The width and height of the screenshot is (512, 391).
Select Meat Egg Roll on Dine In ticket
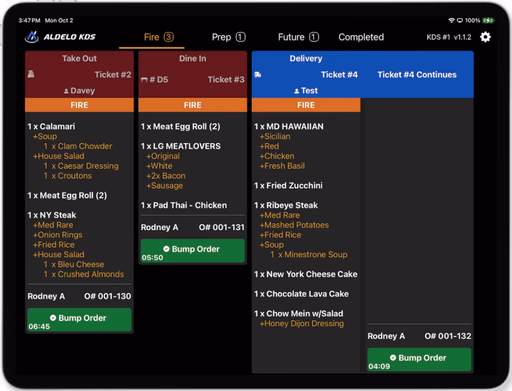pyautogui.click(x=181, y=127)
